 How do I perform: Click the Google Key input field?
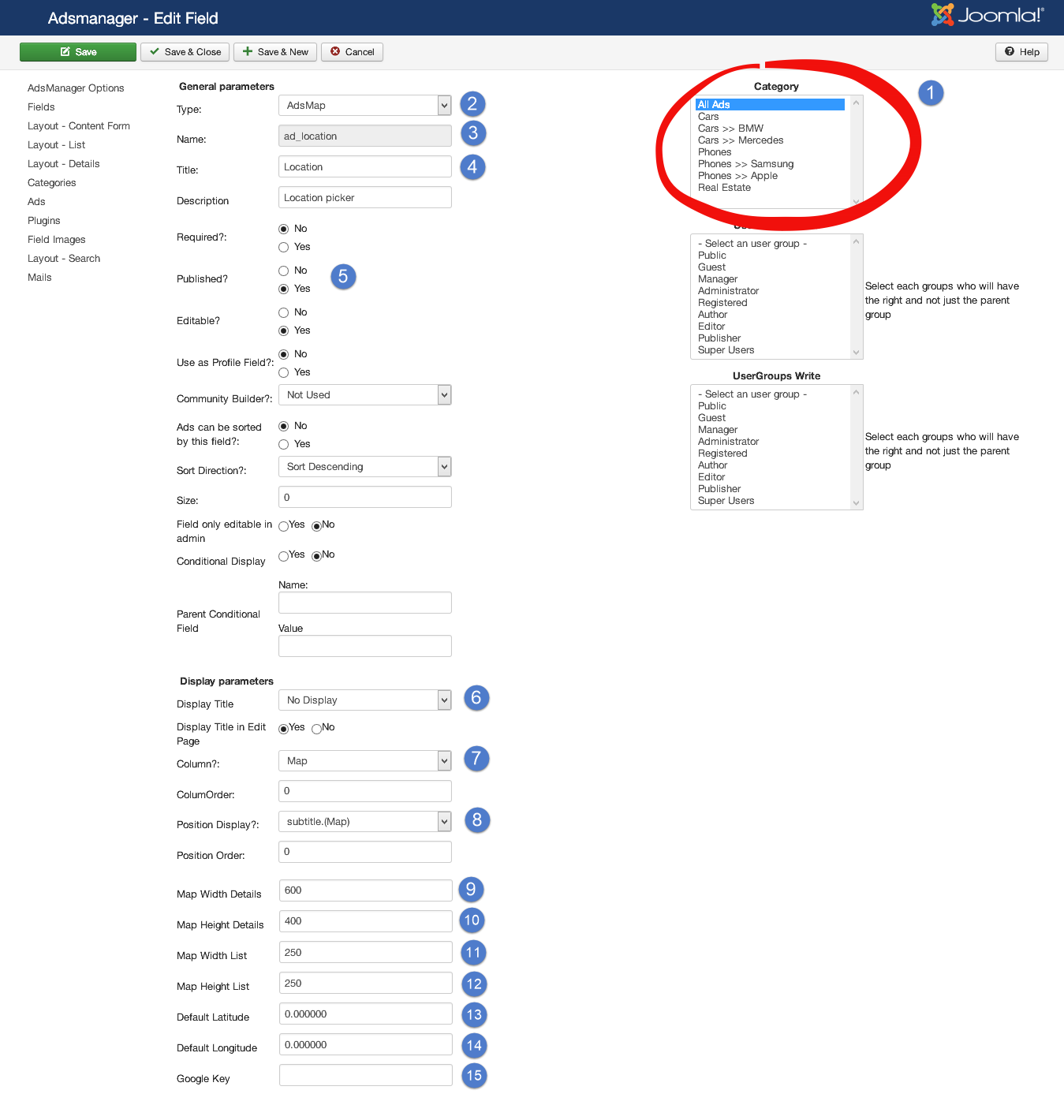click(x=365, y=1075)
